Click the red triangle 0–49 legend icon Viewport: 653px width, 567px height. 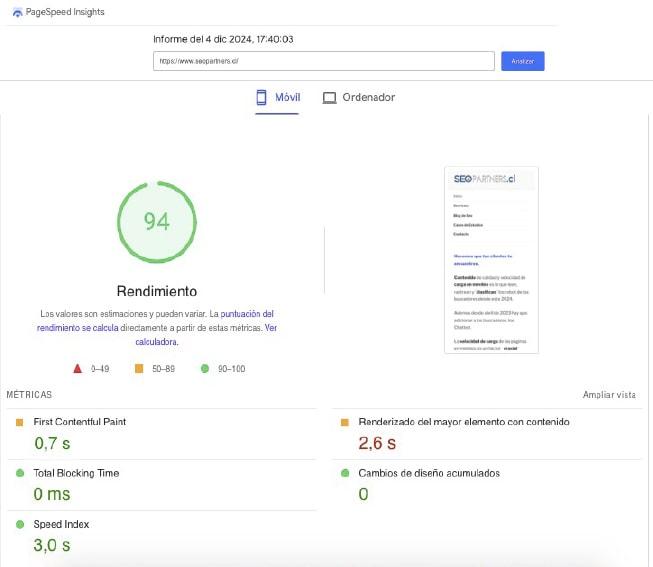(78, 369)
